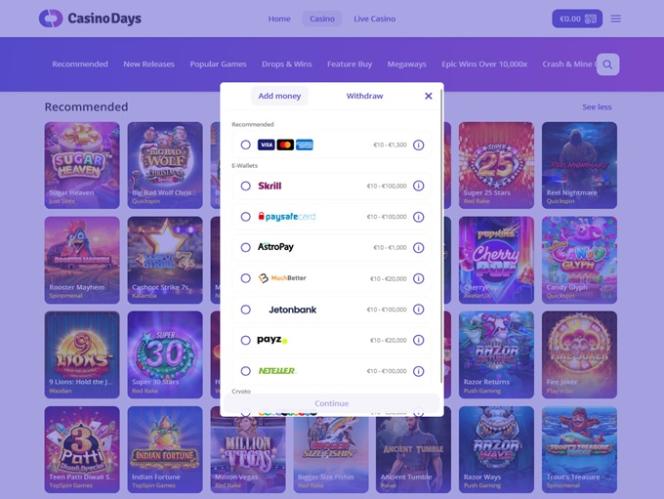Open the Super 25 Stars game thumbnail
The image size is (664, 499).
496,165
